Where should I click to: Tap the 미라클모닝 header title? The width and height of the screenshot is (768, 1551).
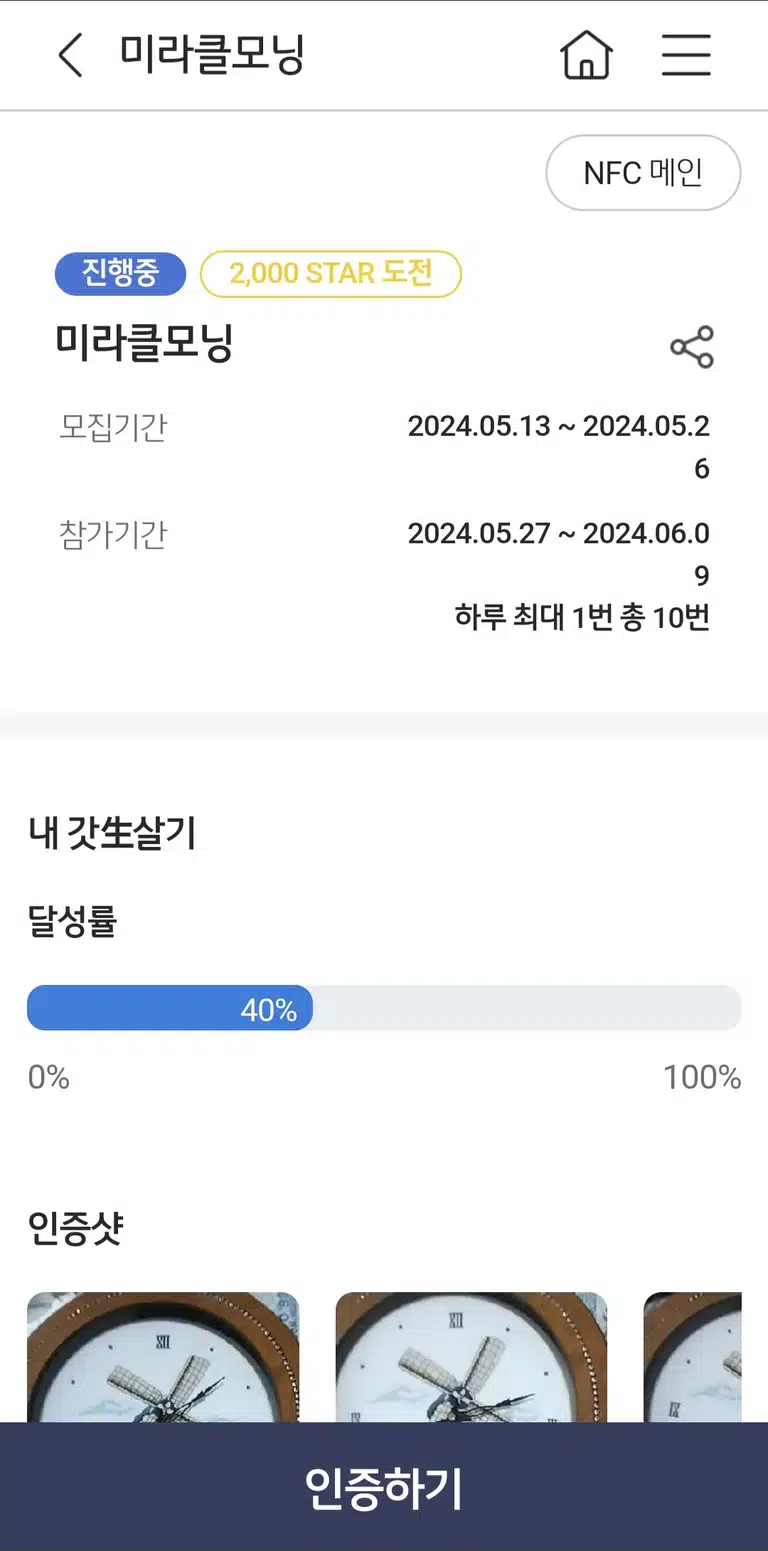click(x=212, y=54)
